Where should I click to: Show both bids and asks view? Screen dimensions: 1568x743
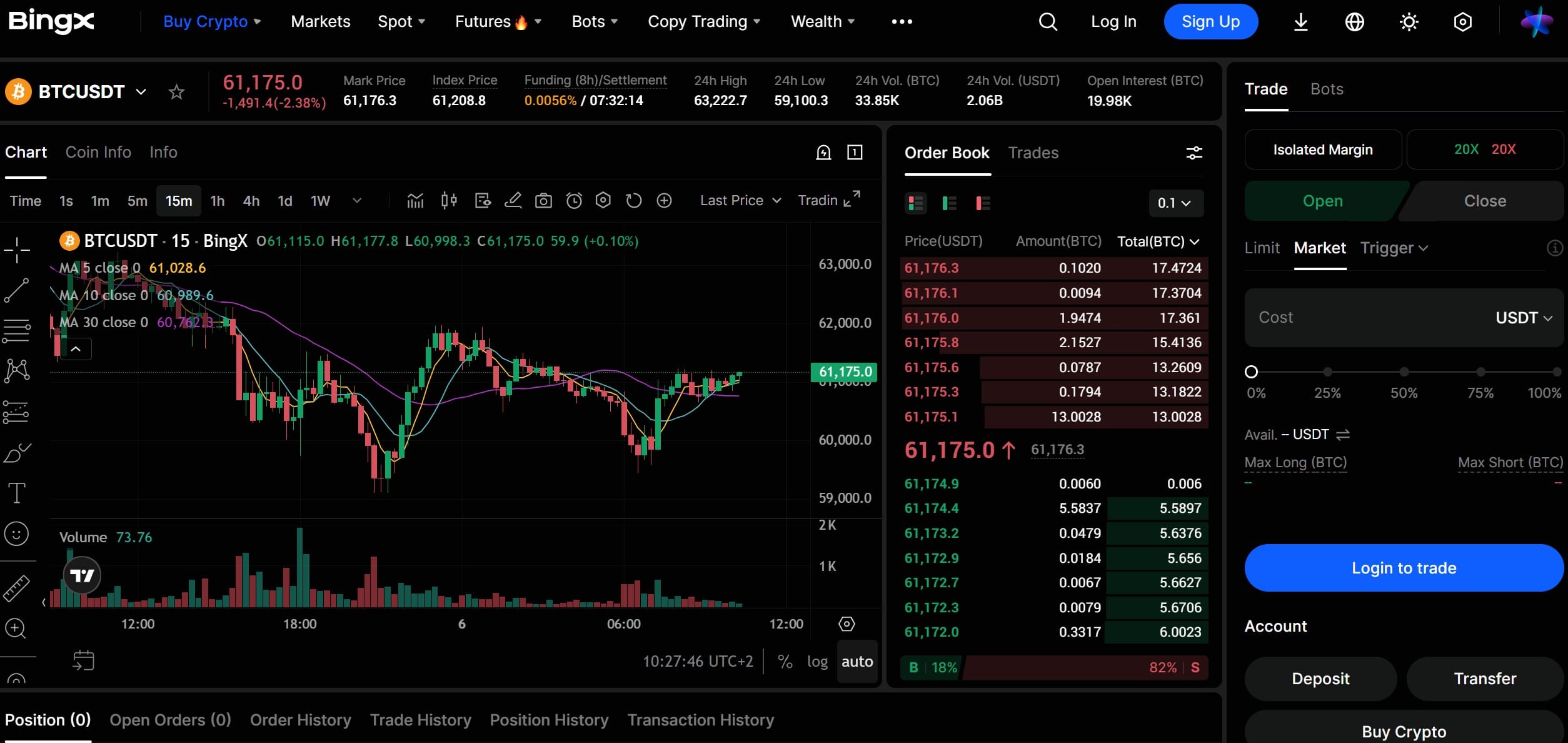coord(916,203)
